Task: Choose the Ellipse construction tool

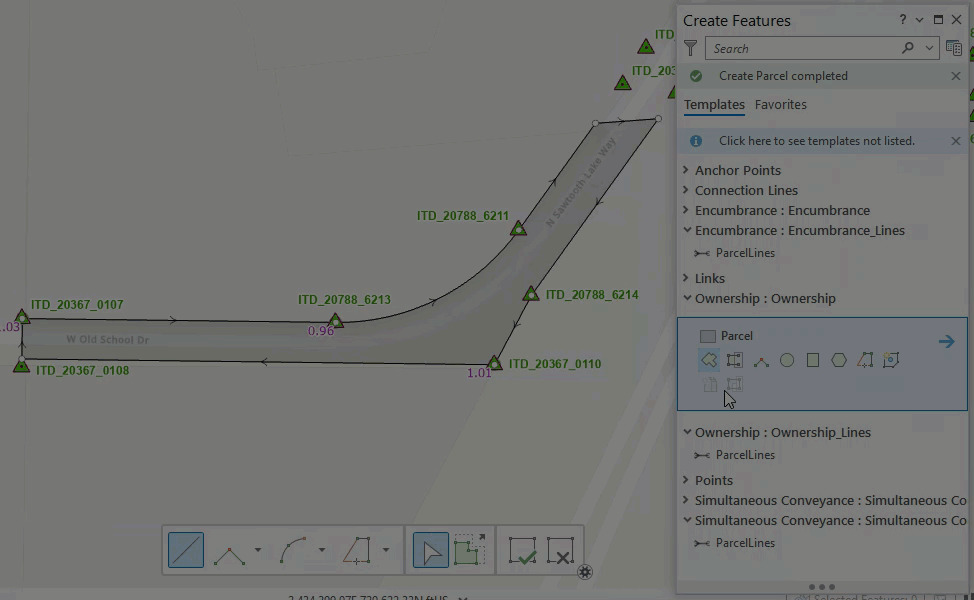Action: pyautogui.click(x=840, y=360)
